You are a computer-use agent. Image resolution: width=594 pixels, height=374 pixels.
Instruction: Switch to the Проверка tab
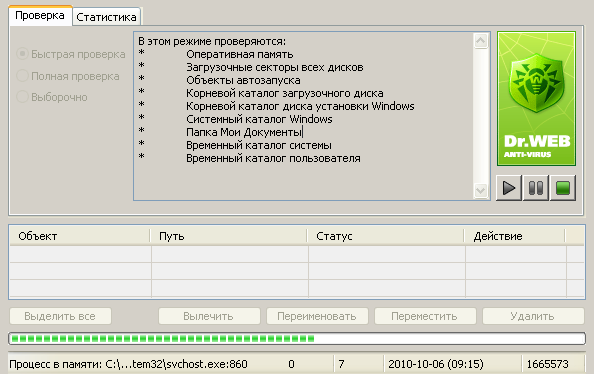click(40, 16)
